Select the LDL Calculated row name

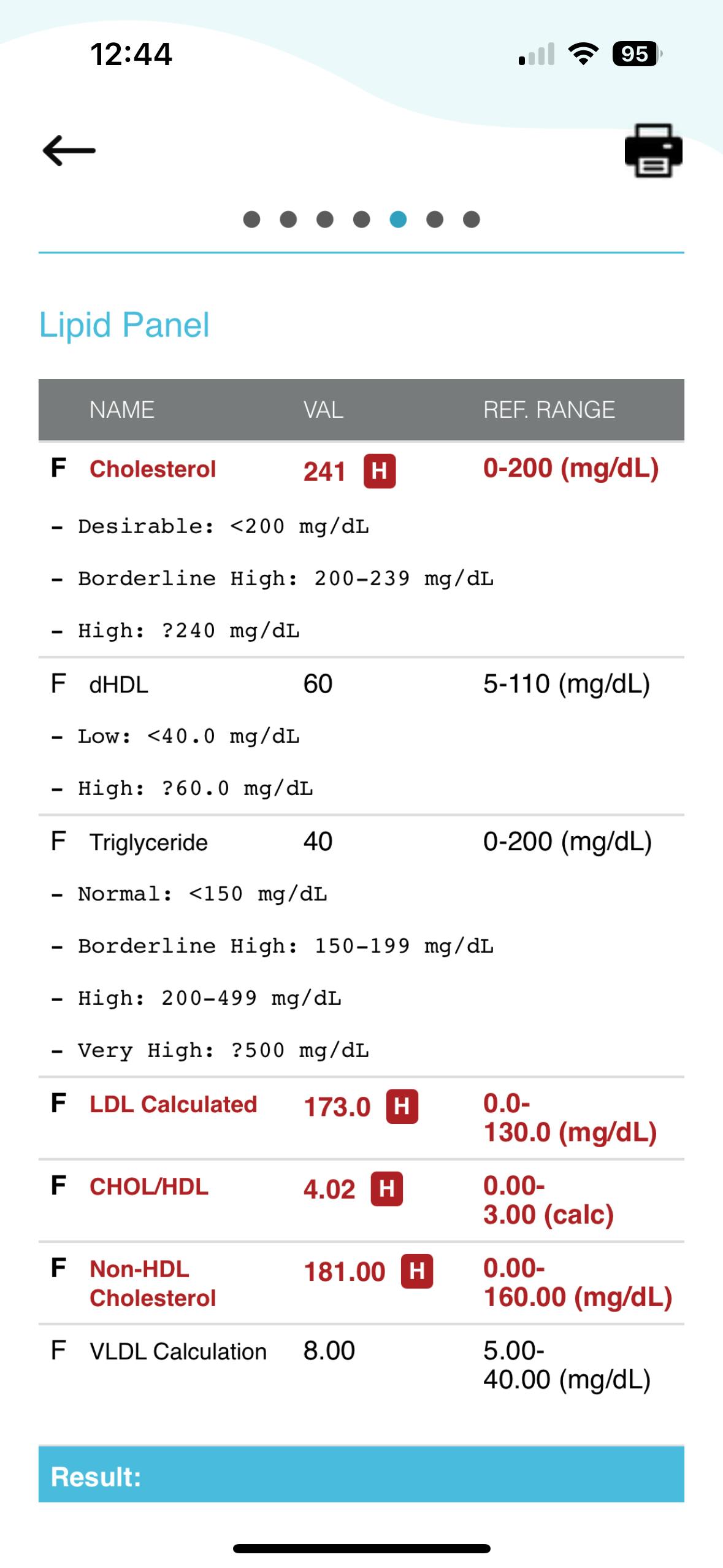point(173,1104)
